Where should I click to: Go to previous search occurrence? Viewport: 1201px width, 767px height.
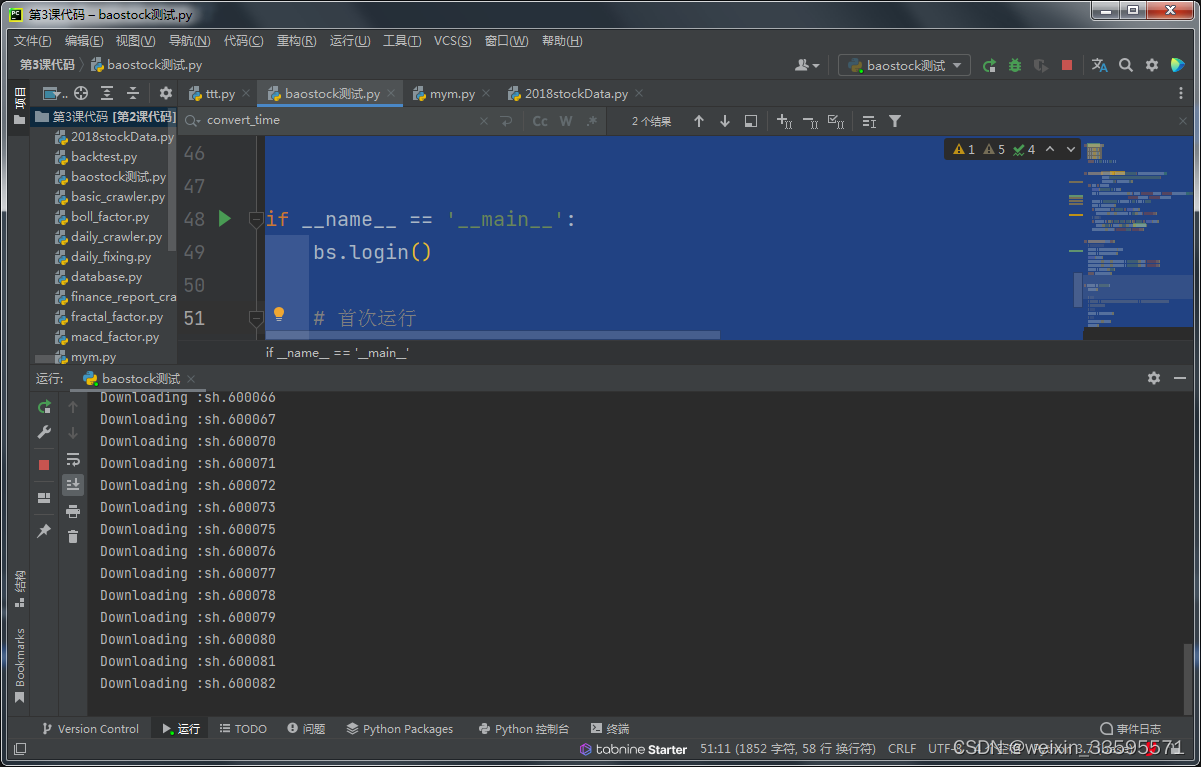699,121
